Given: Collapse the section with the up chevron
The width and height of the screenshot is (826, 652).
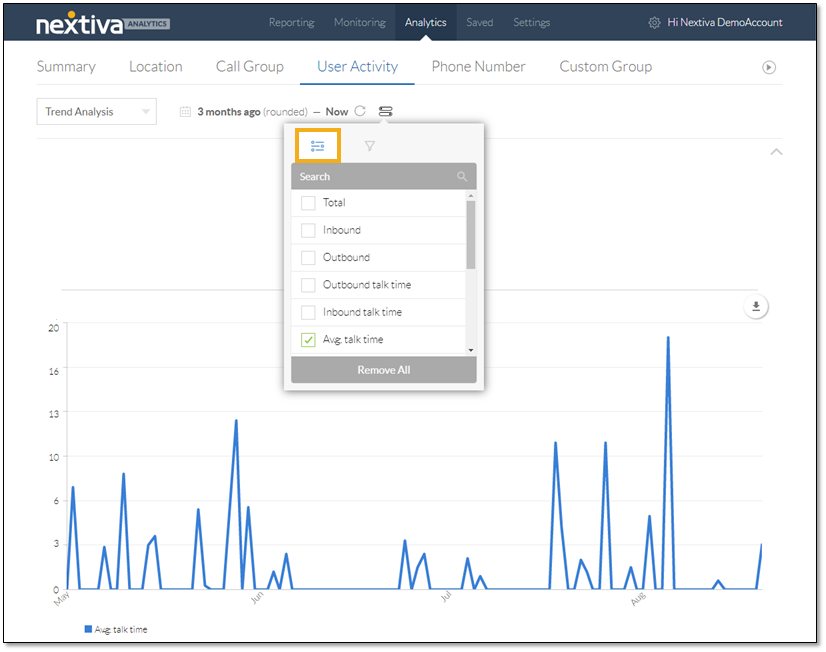Looking at the screenshot, I should 776,152.
